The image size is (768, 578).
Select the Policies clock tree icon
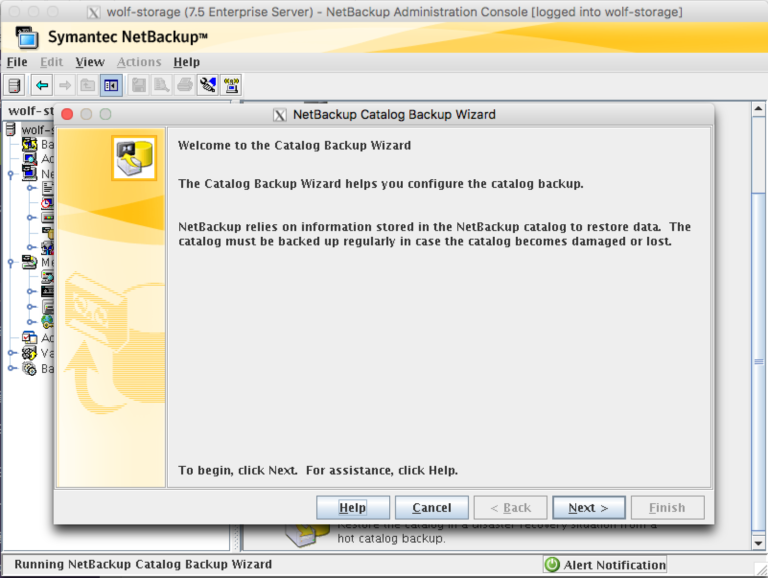pos(48,202)
